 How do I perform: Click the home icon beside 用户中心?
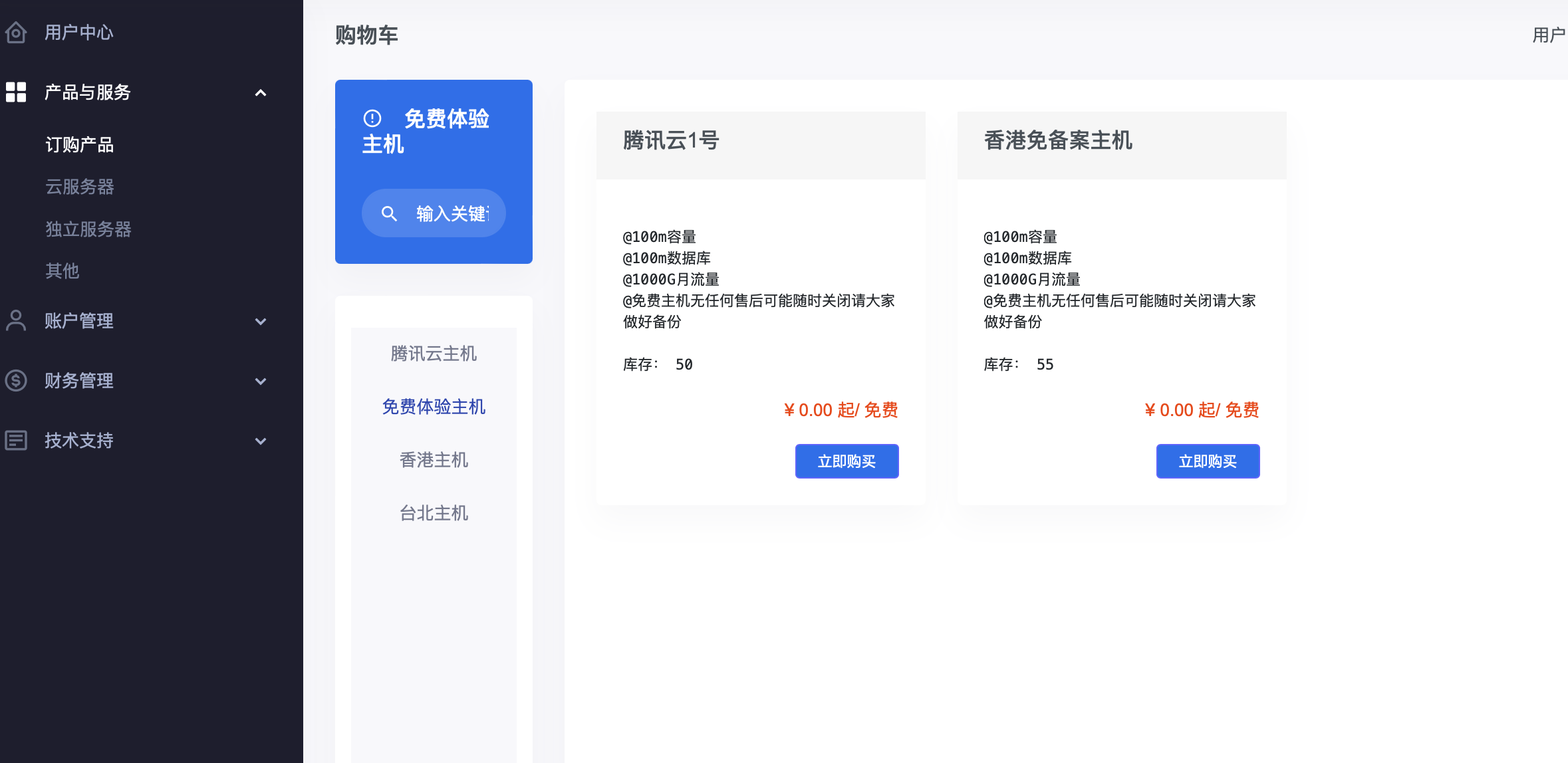coord(16,33)
